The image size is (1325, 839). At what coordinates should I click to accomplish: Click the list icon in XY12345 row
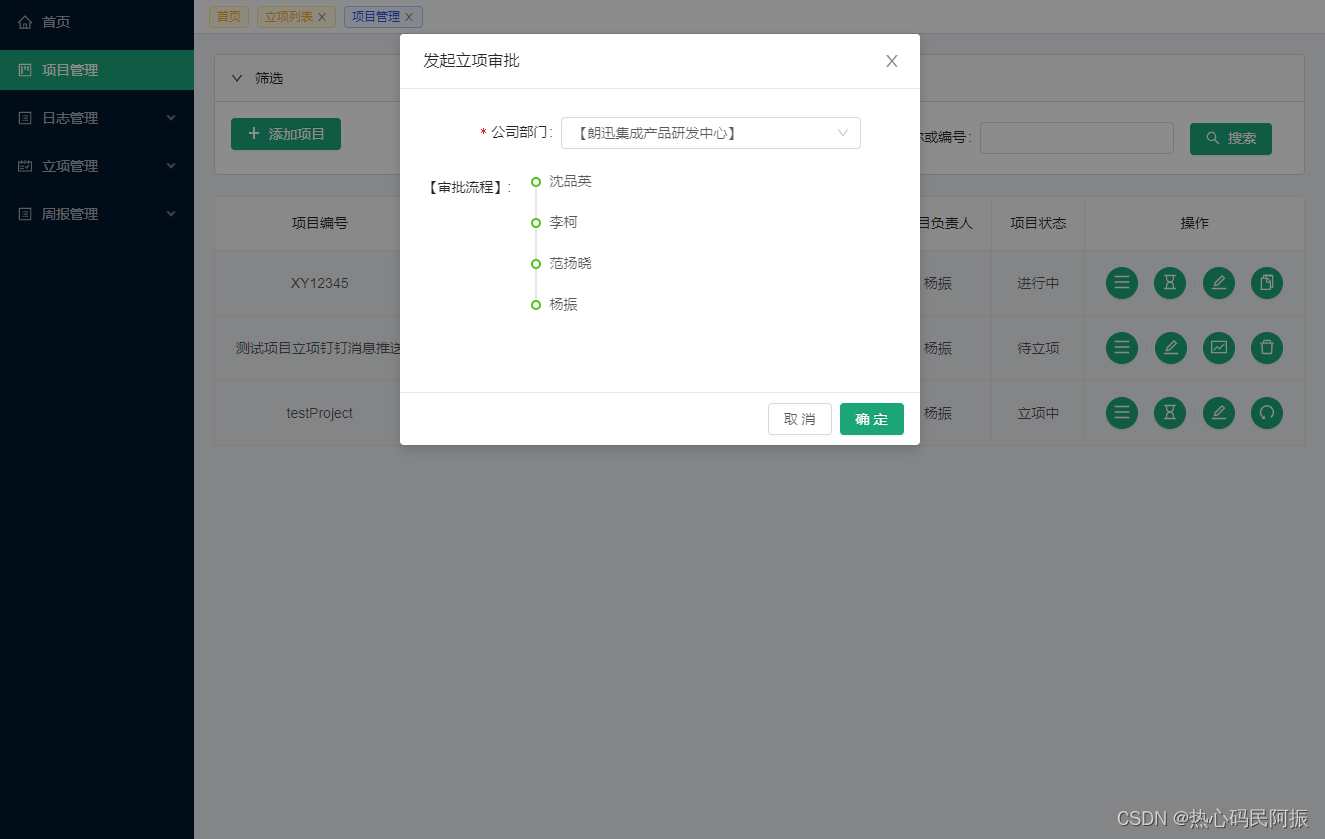coord(1122,283)
